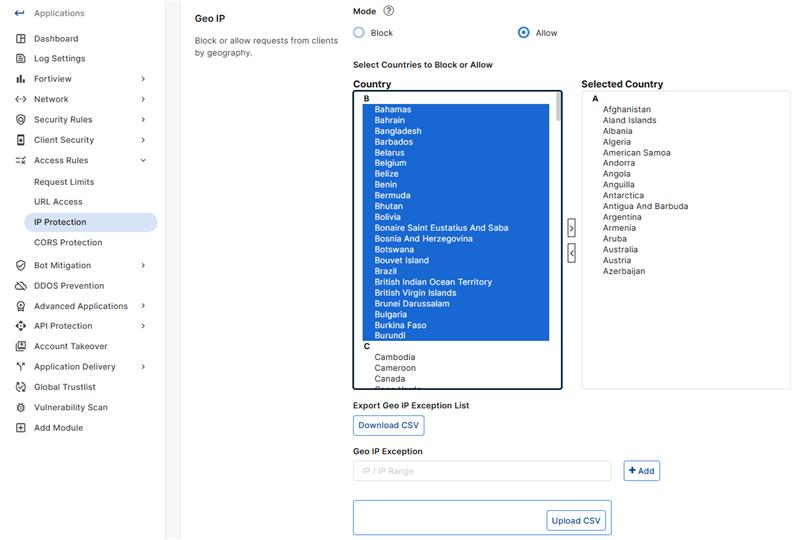The image size is (800, 540).
Task: Open the Log Settings menu item
Action: [x=60, y=58]
